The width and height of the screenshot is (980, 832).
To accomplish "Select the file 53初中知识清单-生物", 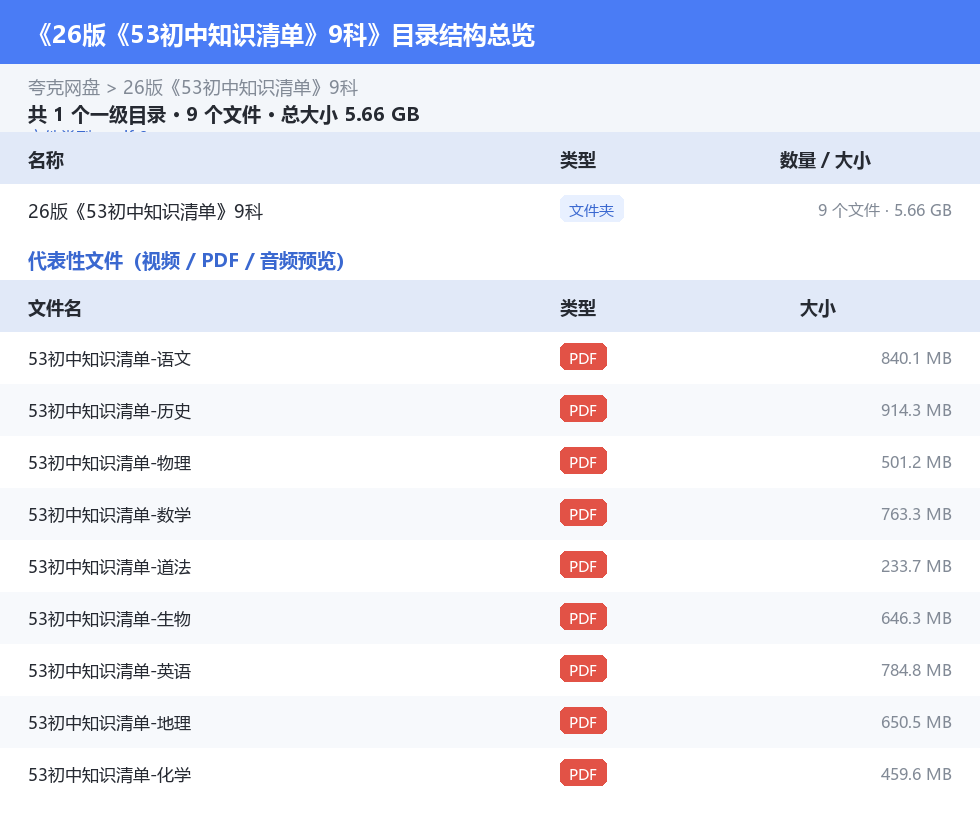I will pyautogui.click(x=109, y=618).
